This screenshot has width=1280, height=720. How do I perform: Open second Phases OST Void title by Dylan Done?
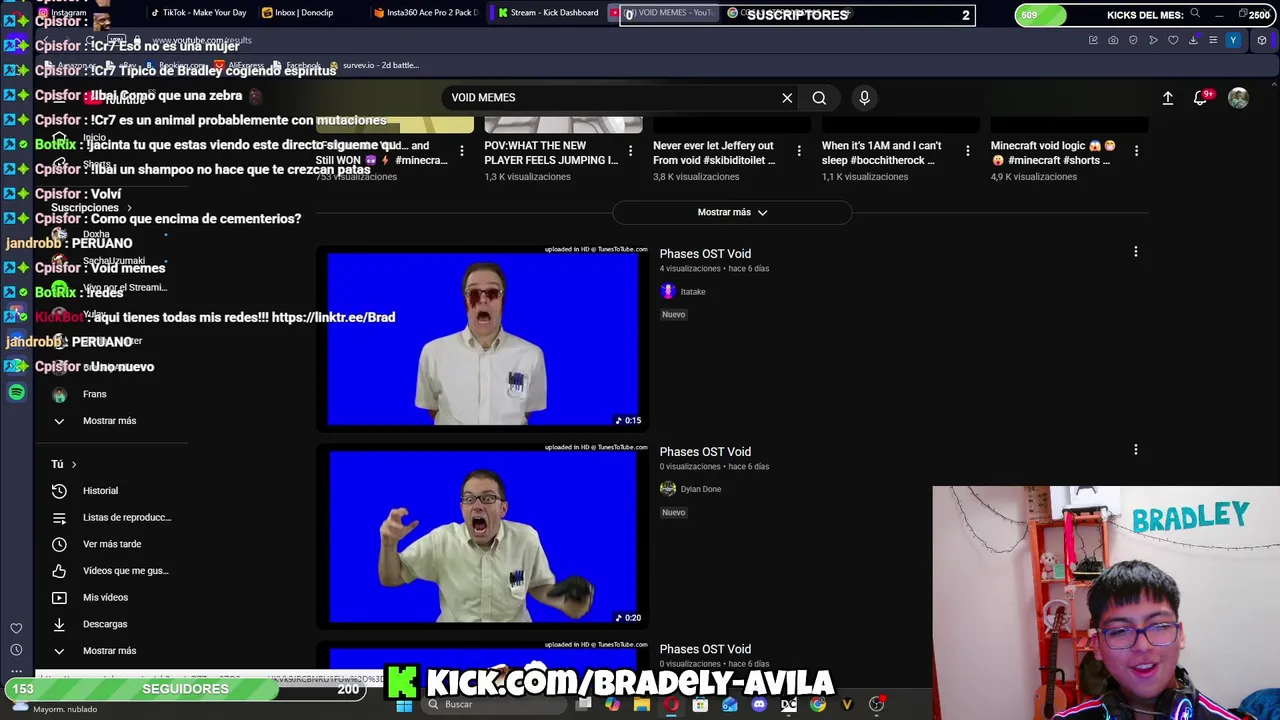[x=705, y=452]
